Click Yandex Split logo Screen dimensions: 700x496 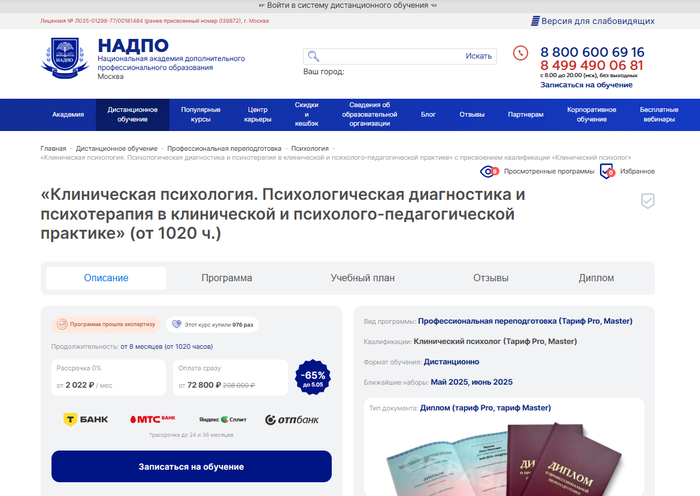pos(223,420)
